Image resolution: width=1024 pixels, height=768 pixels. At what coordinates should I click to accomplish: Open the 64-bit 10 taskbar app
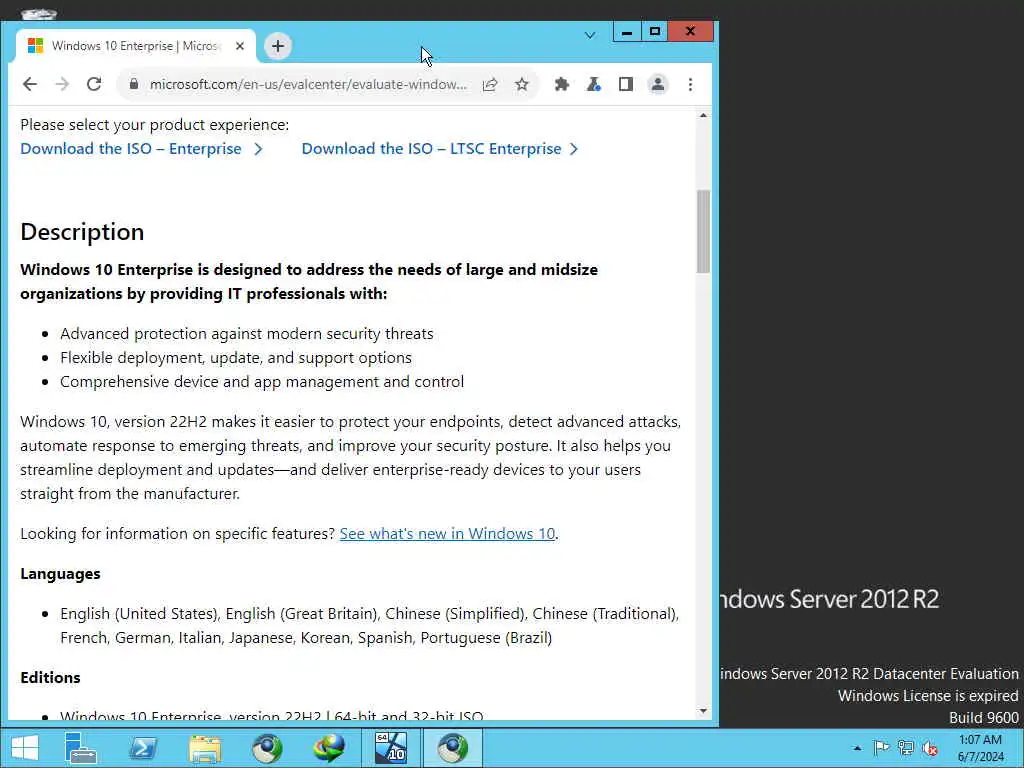pyautogui.click(x=391, y=748)
